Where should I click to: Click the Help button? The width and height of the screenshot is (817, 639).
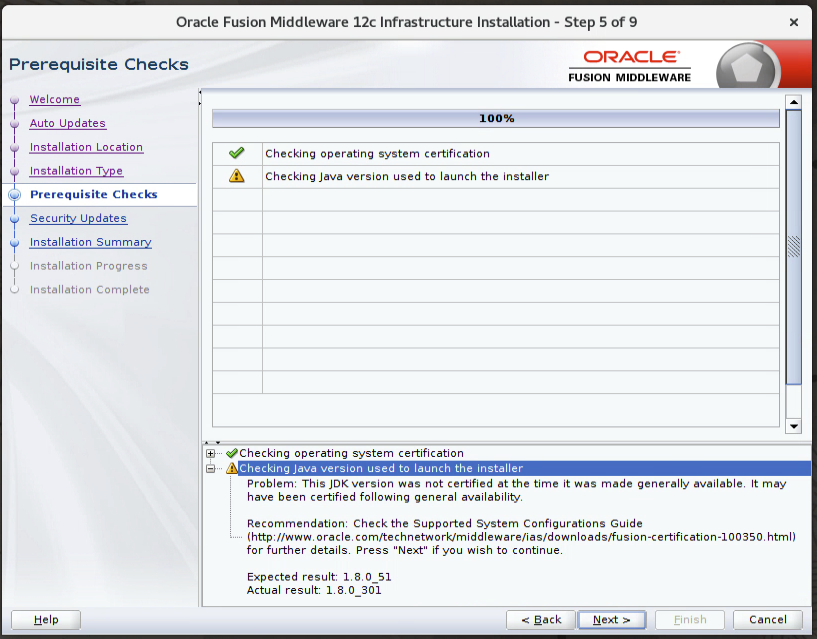tap(46, 620)
